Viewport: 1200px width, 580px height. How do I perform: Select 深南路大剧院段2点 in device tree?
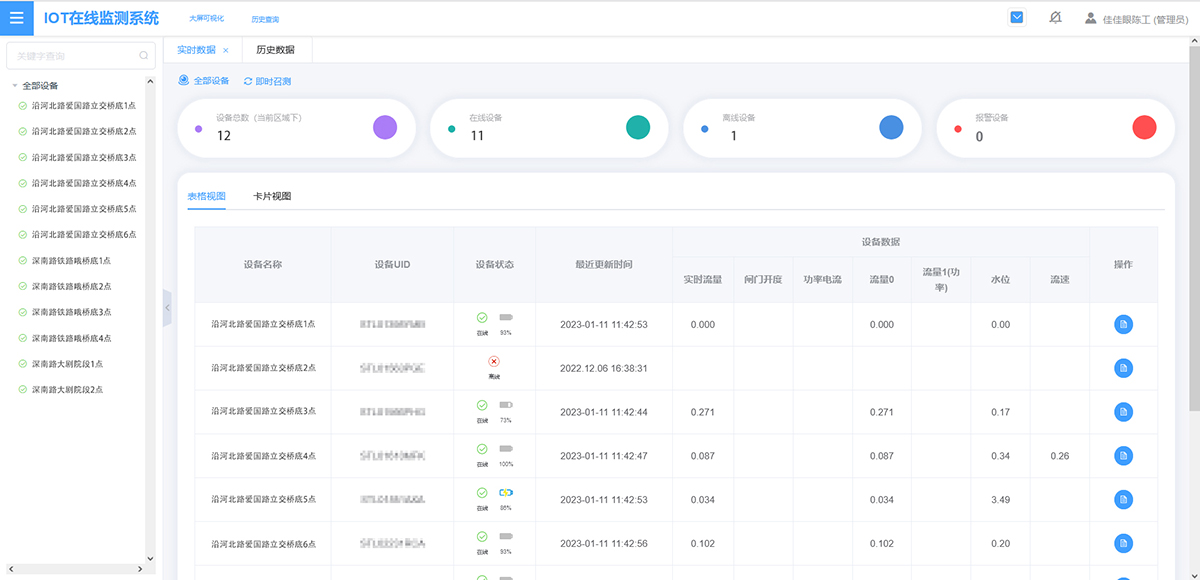(x=67, y=390)
